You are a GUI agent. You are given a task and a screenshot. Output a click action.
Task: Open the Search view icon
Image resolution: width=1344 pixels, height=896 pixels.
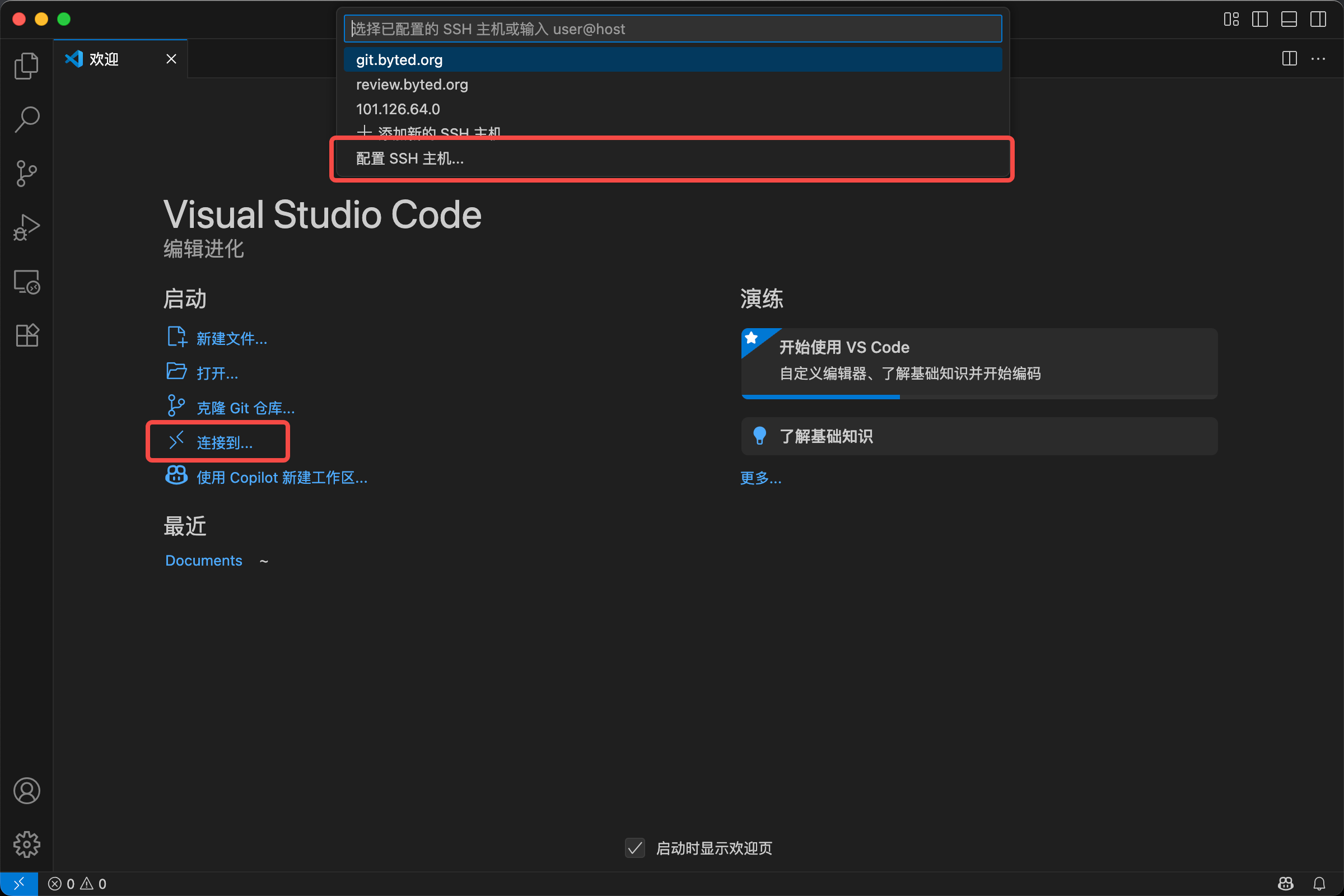pyautogui.click(x=26, y=119)
